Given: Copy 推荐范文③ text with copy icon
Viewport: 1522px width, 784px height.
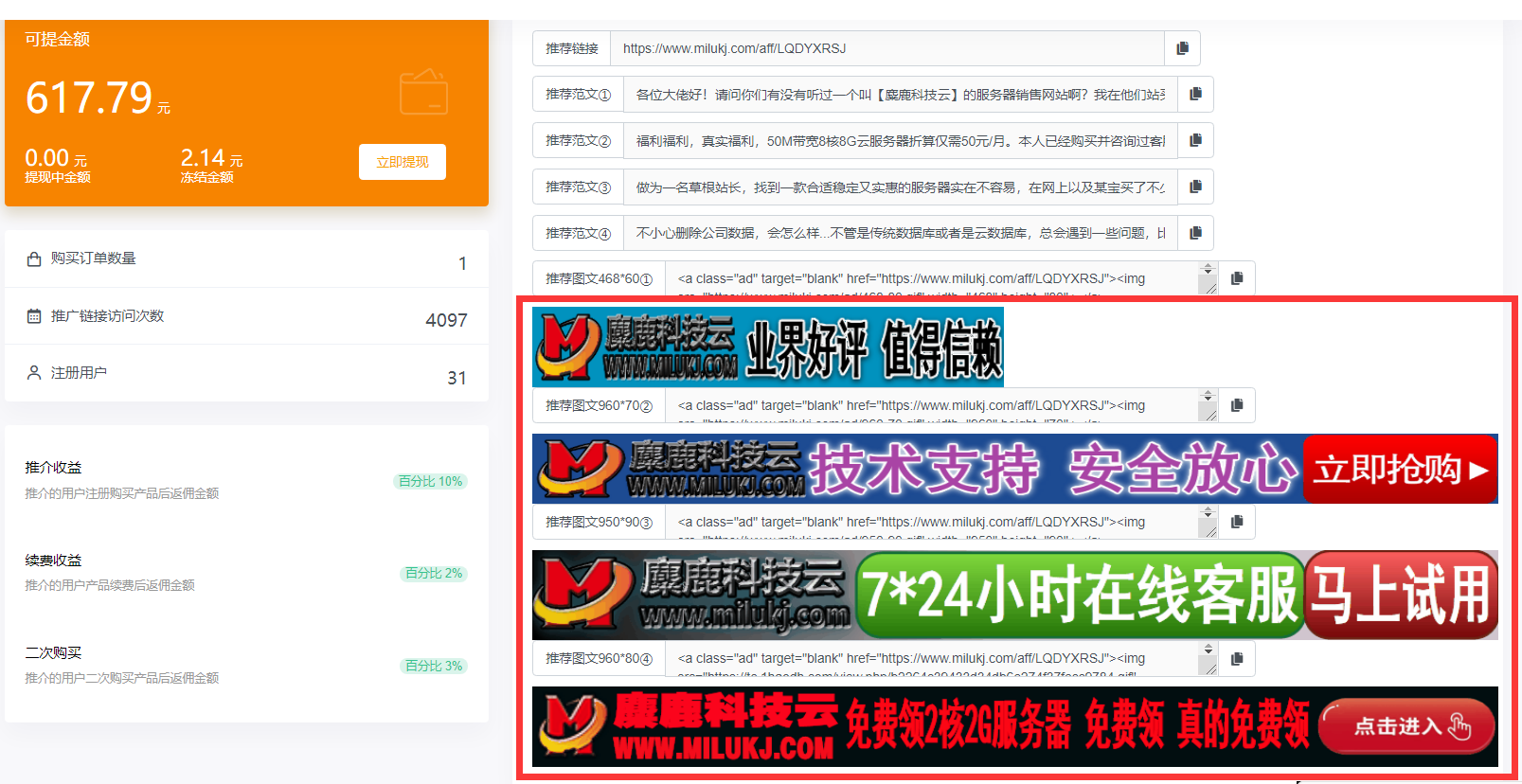Looking at the screenshot, I should [x=1195, y=187].
